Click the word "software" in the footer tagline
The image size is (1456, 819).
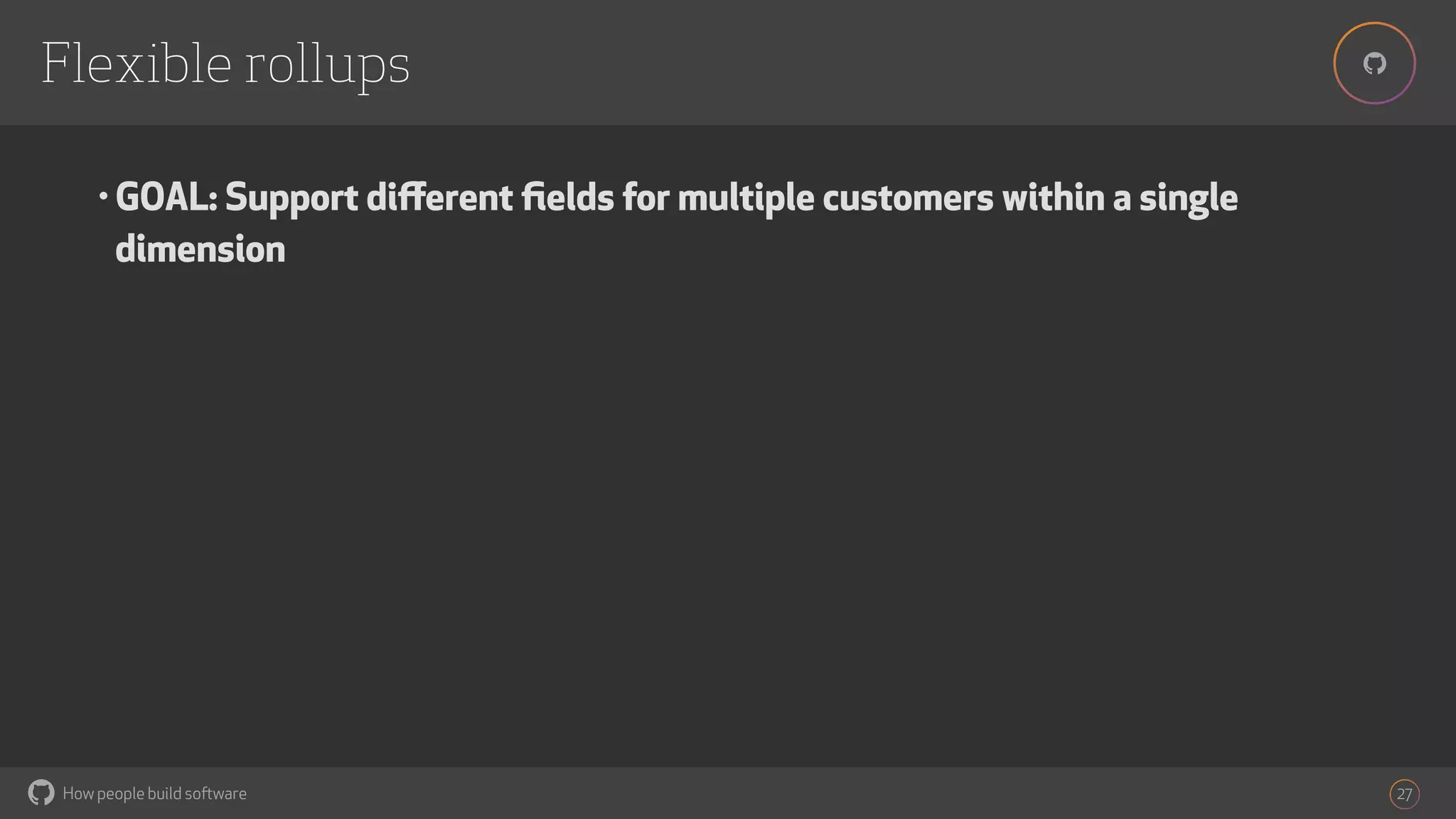click(x=215, y=793)
